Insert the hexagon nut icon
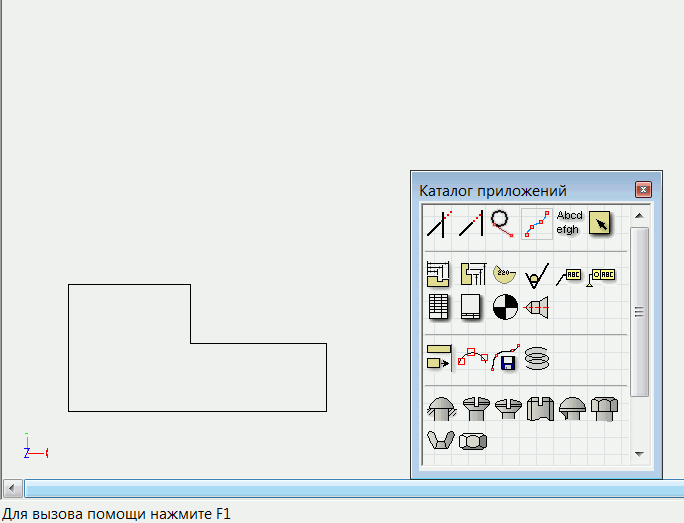The height and width of the screenshot is (523, 684). [x=473, y=441]
